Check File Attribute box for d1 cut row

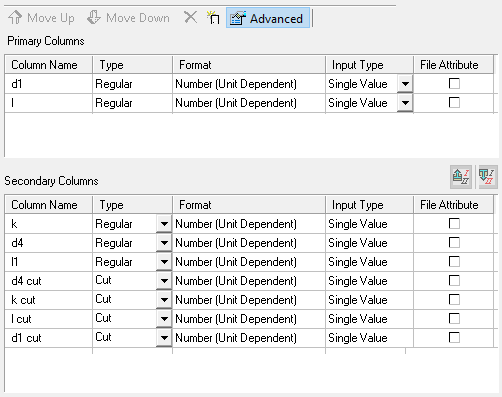pyautogui.click(x=454, y=337)
